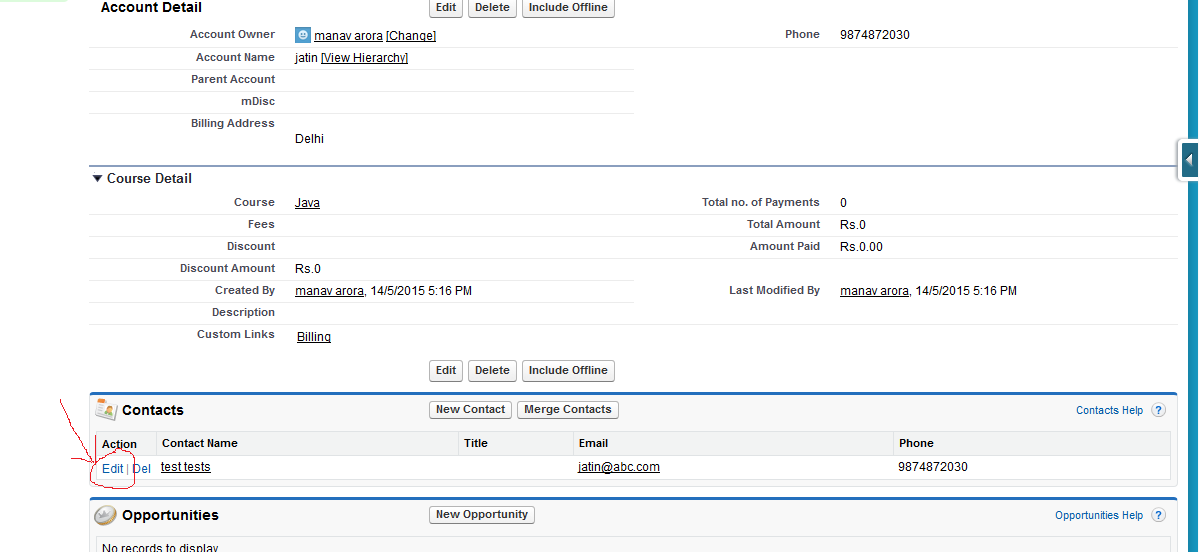Click the Custom Links label
Image resolution: width=1199 pixels, height=552 pixels.
pyautogui.click(x=236, y=335)
